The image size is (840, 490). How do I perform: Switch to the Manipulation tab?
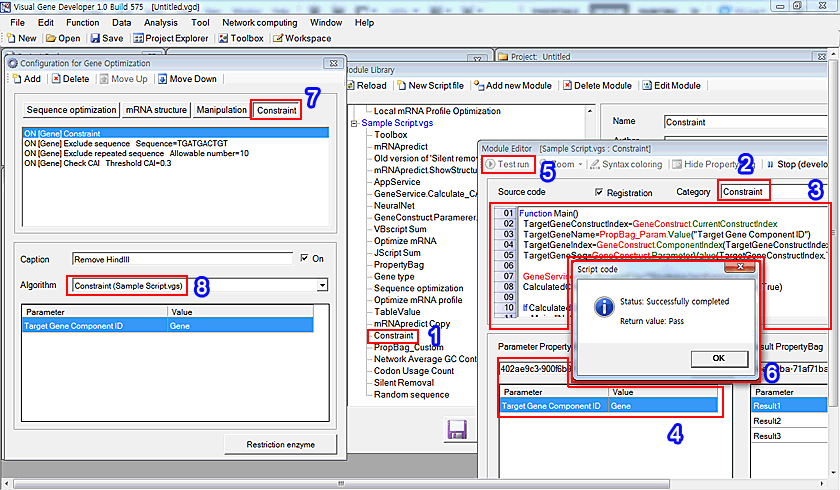tap(221, 110)
